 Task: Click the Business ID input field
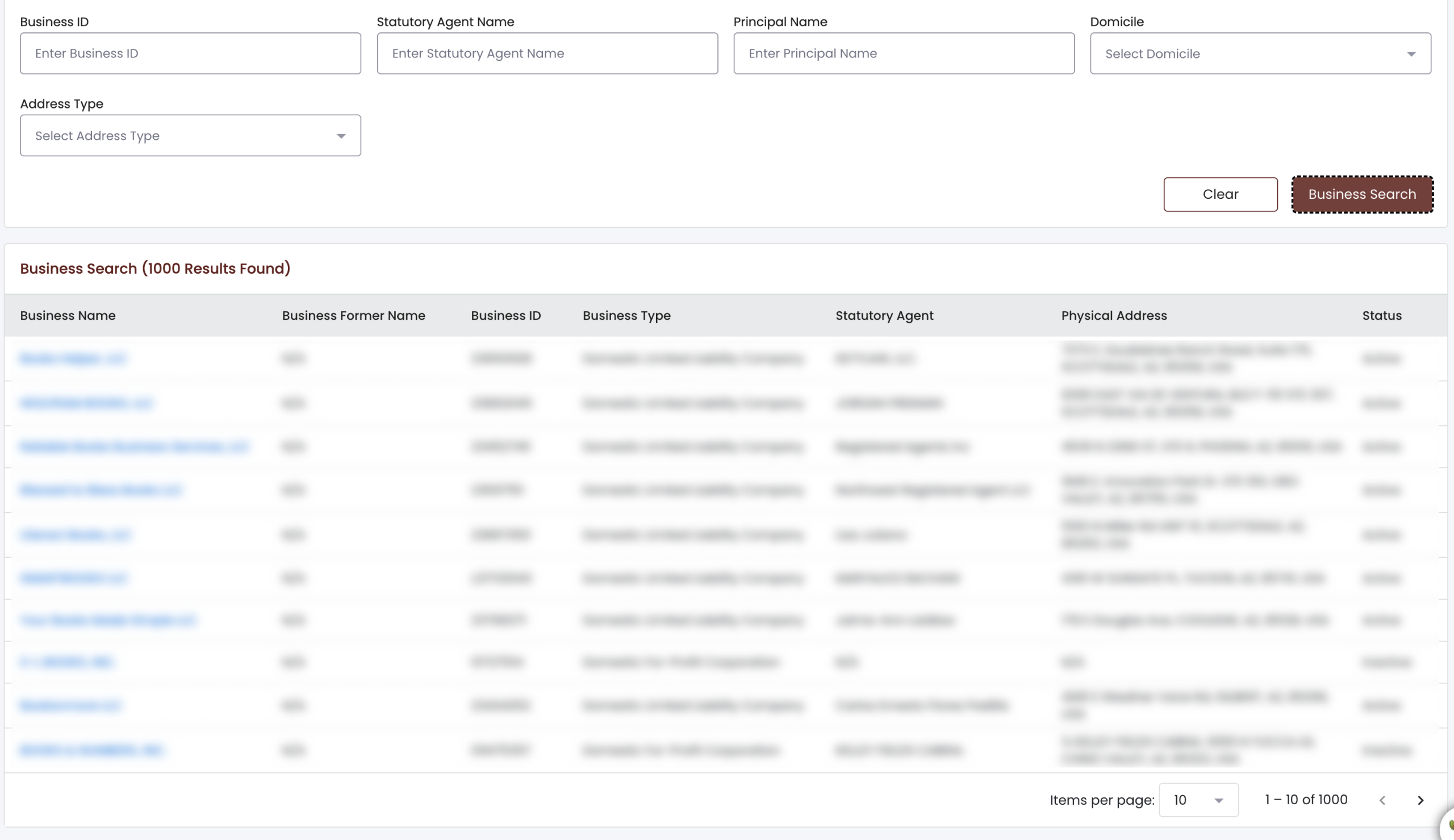click(x=190, y=53)
